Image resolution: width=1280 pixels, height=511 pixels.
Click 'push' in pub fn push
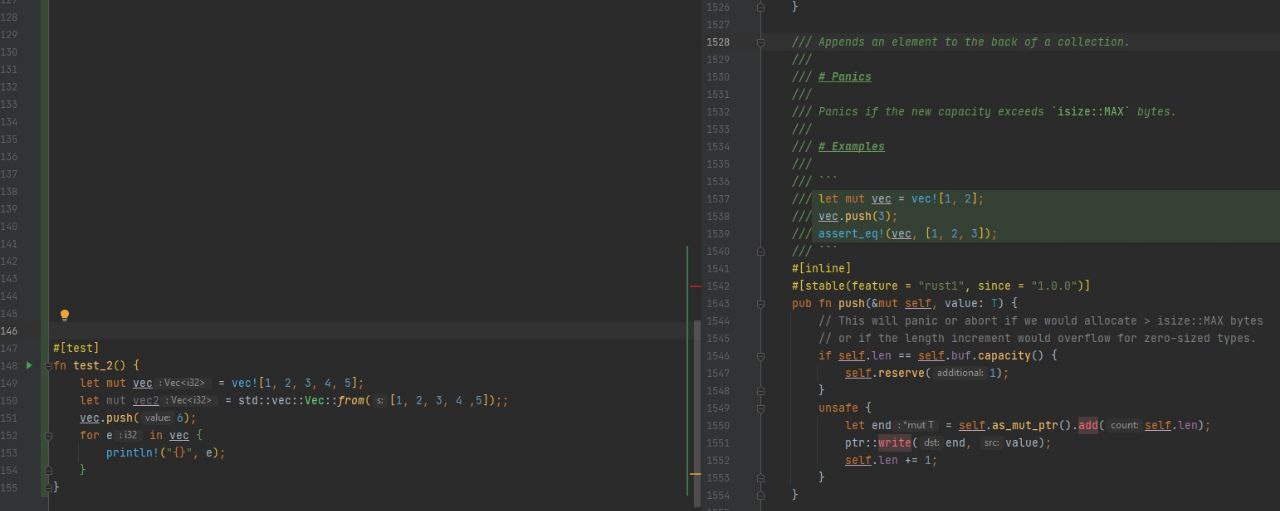(x=852, y=303)
